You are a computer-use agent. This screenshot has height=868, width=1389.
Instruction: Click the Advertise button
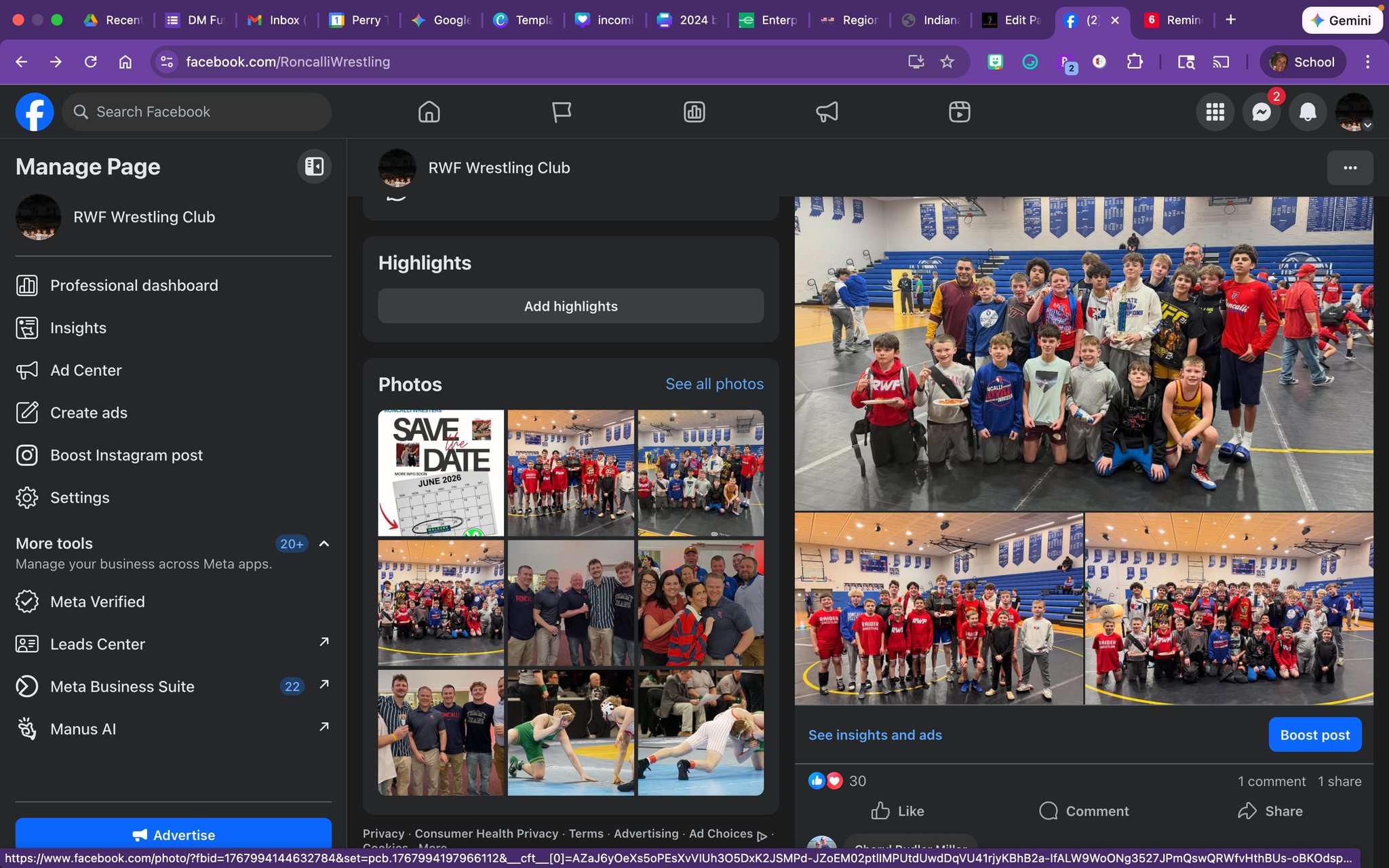(x=174, y=835)
